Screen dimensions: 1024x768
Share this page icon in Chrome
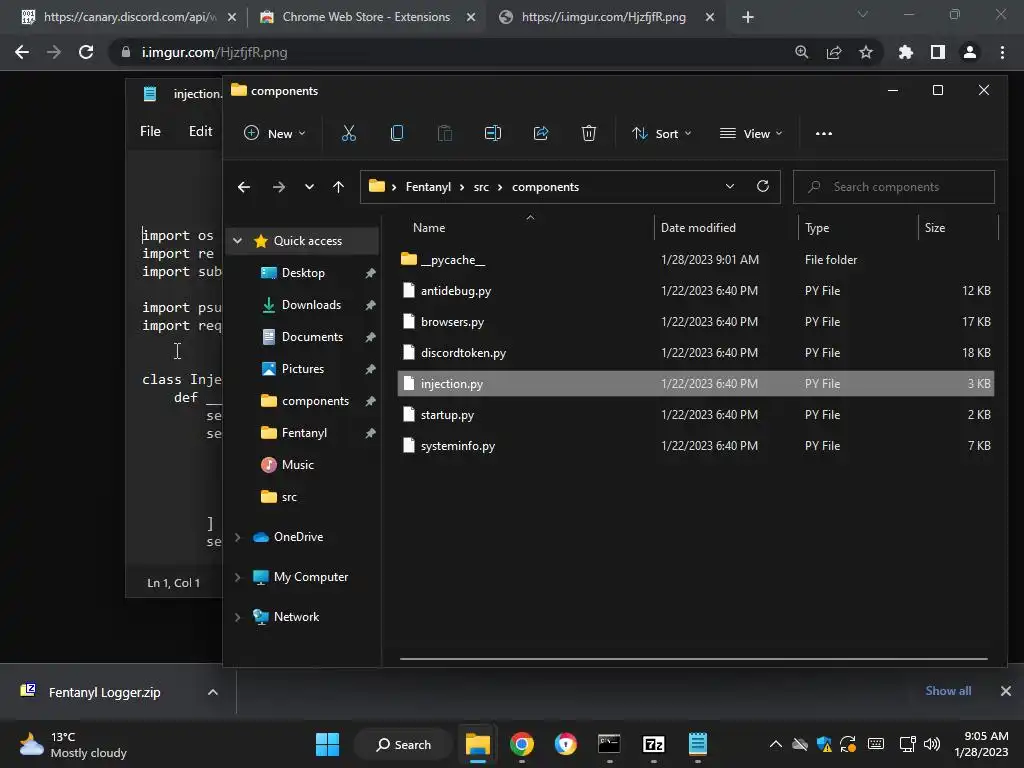pos(833,52)
